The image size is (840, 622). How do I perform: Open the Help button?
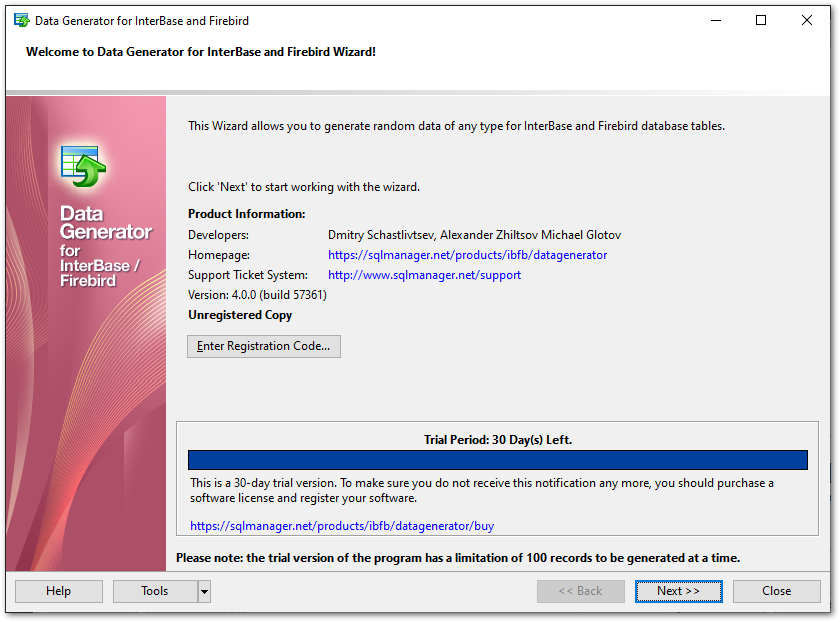58,591
